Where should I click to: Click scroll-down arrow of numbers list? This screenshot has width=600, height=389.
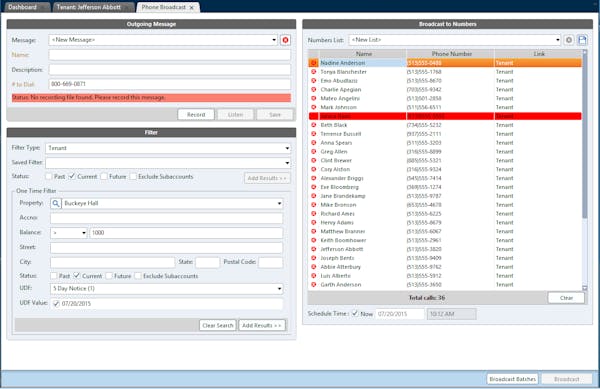coord(584,288)
